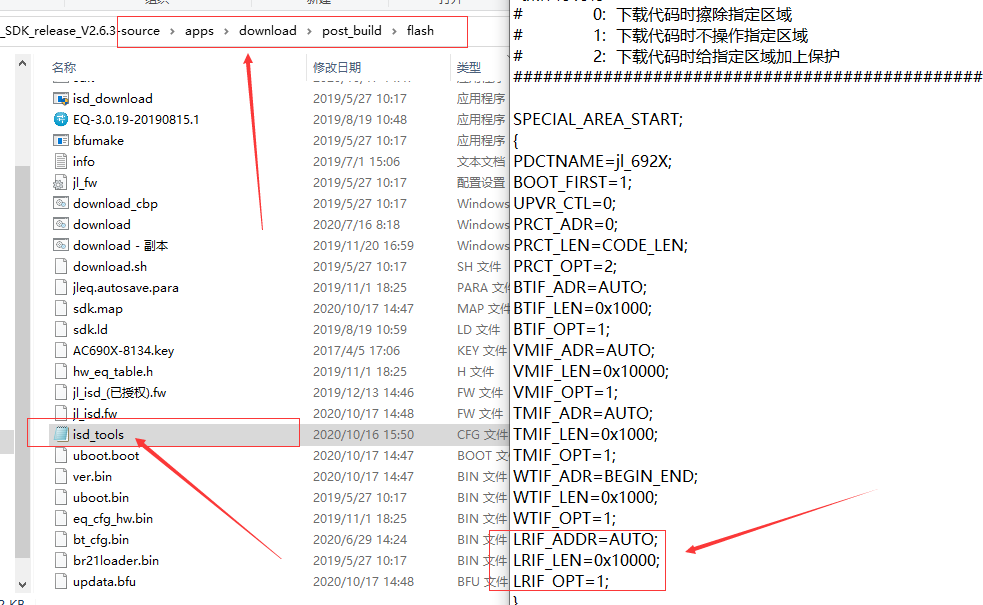Image resolution: width=983 pixels, height=605 pixels.
Task: Place cursor on "BOOT_FIRST=1;" line
Action: (x=572, y=182)
